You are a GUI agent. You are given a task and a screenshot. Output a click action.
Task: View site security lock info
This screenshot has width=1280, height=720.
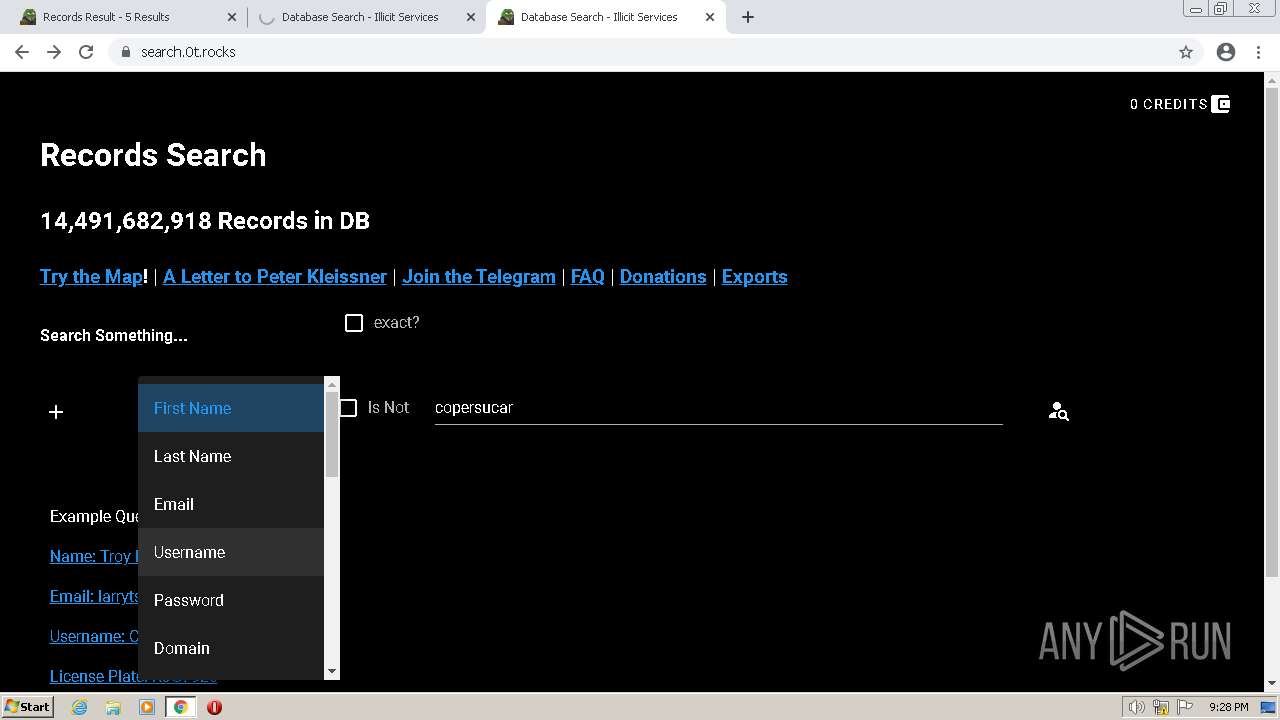tap(126, 52)
